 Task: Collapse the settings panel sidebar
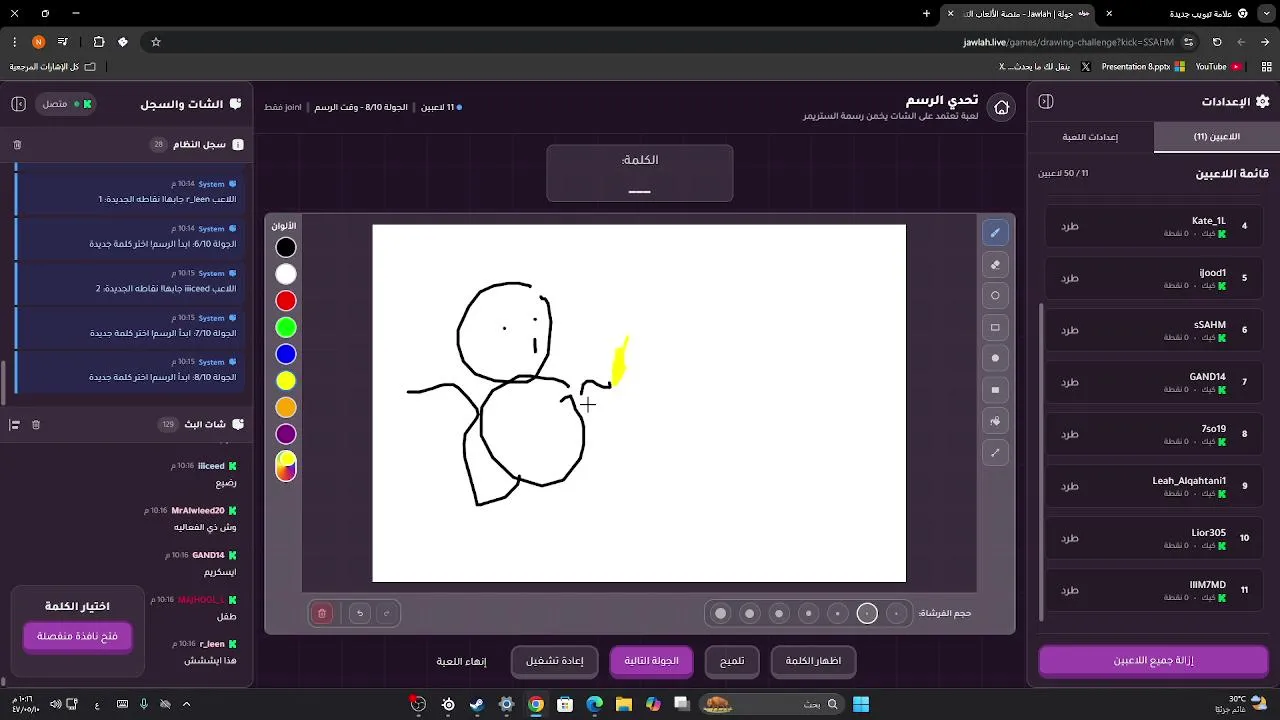(x=1046, y=101)
